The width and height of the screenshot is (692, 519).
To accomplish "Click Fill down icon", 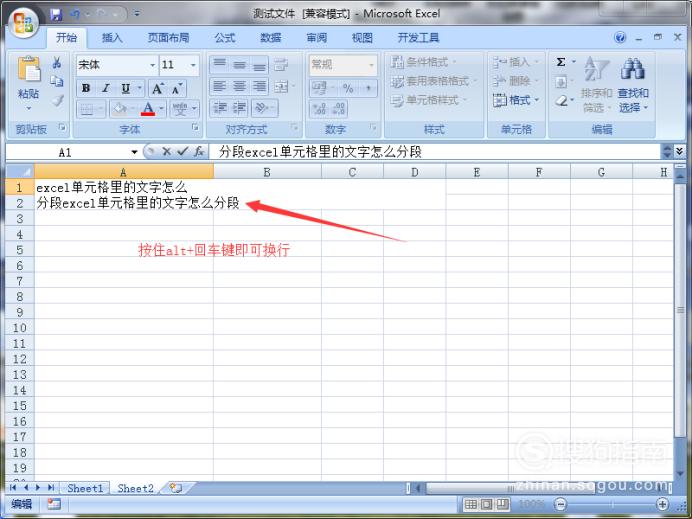I will [x=560, y=82].
